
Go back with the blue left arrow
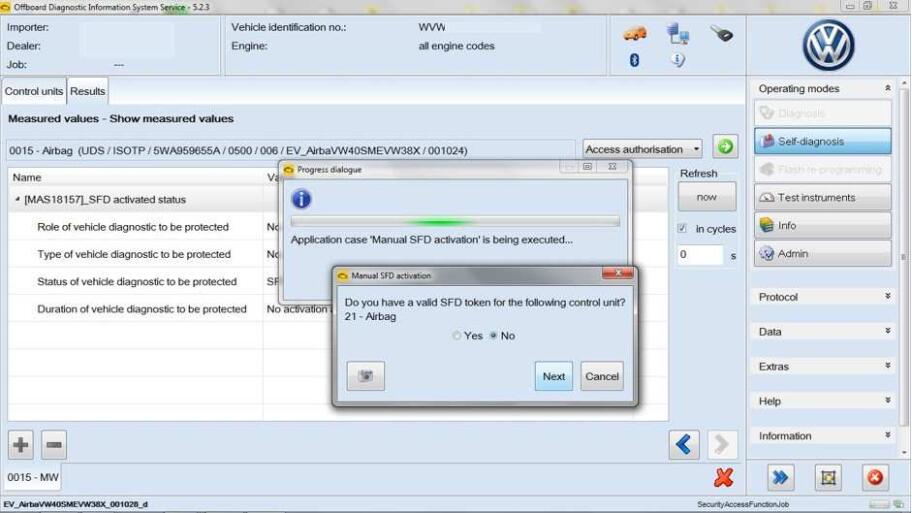pyautogui.click(x=684, y=445)
